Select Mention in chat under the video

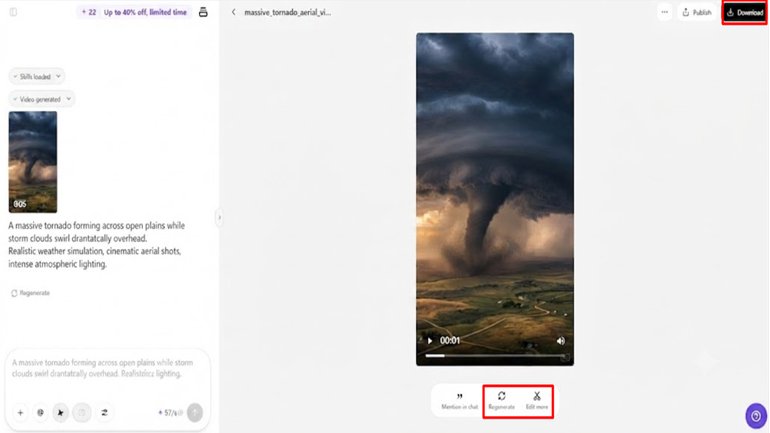point(459,401)
